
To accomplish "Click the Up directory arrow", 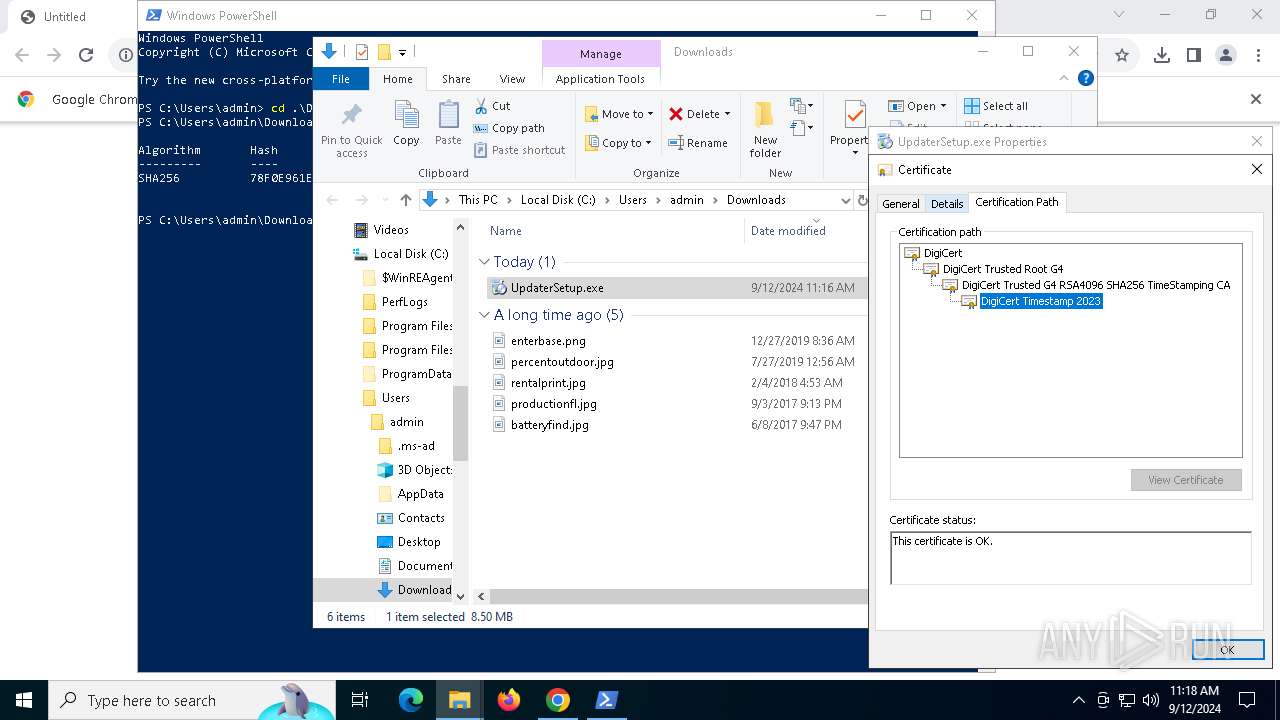I will point(405,200).
